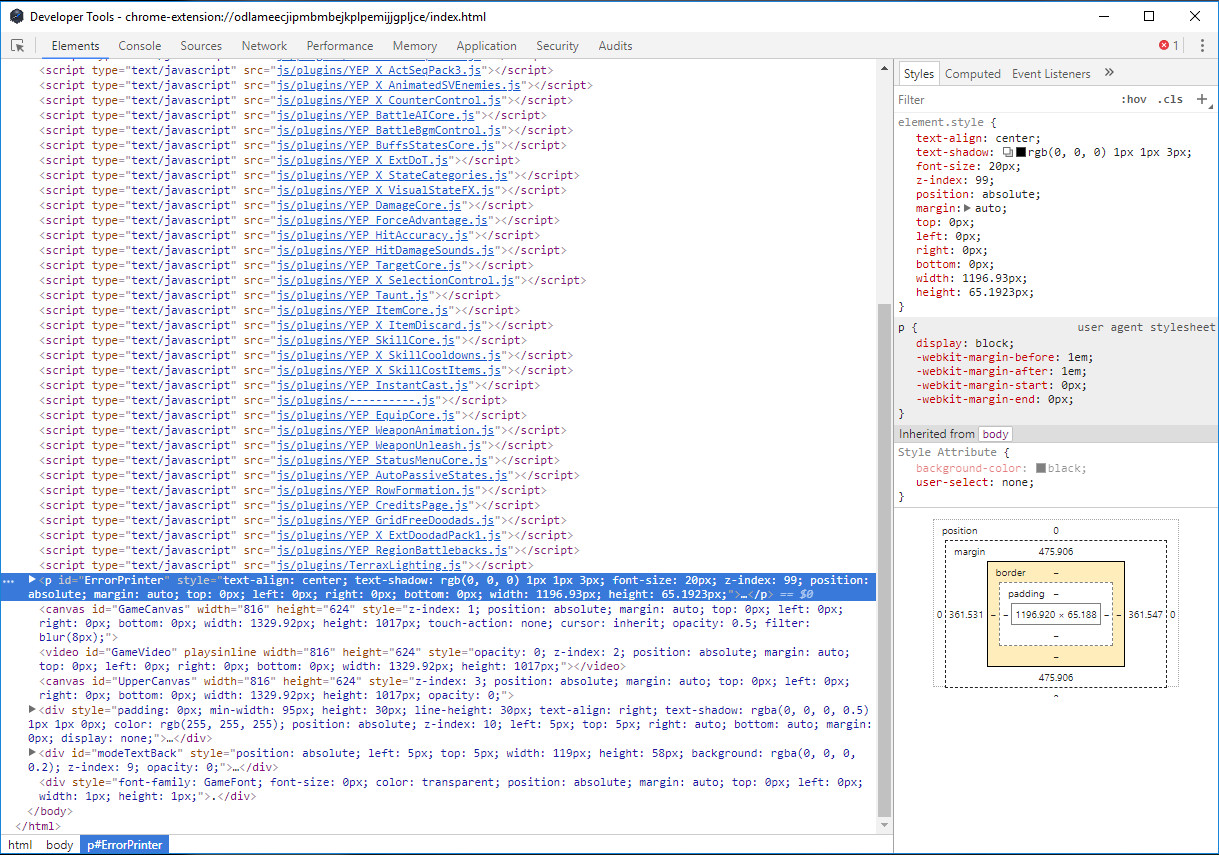Toggle the .cls element classes panel
Screen dimensions: 1219x855
tap(1170, 100)
